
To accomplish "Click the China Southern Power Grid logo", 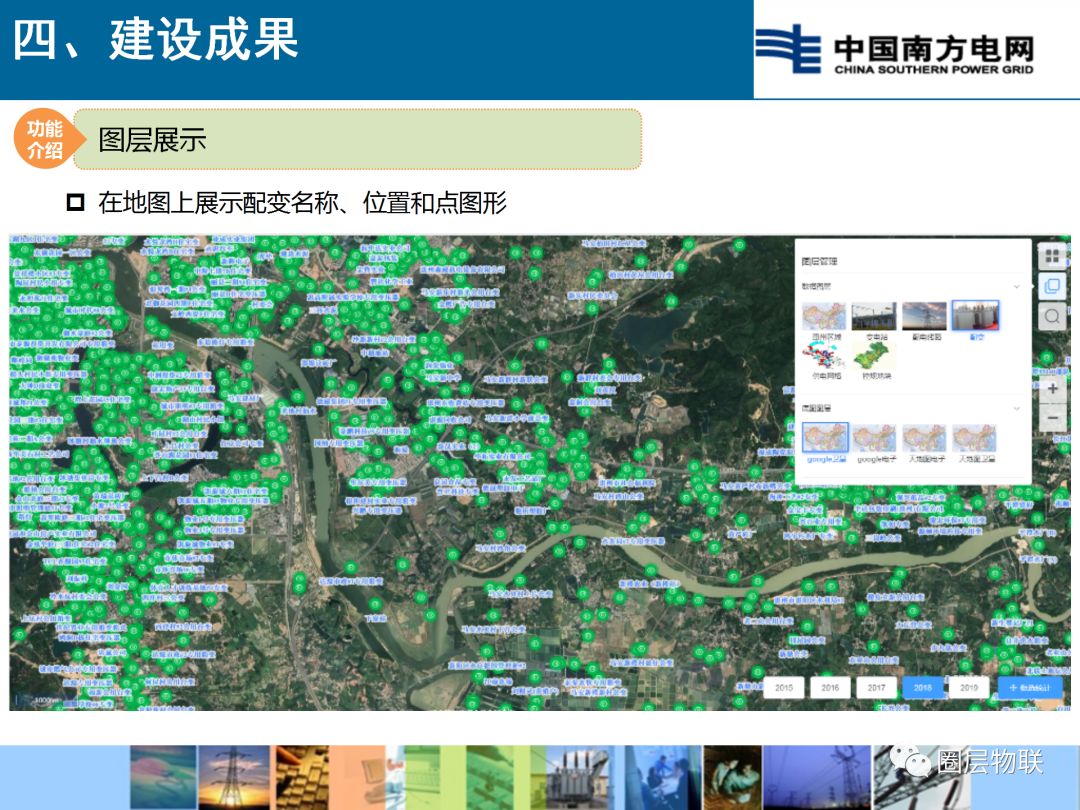I will coord(895,50).
